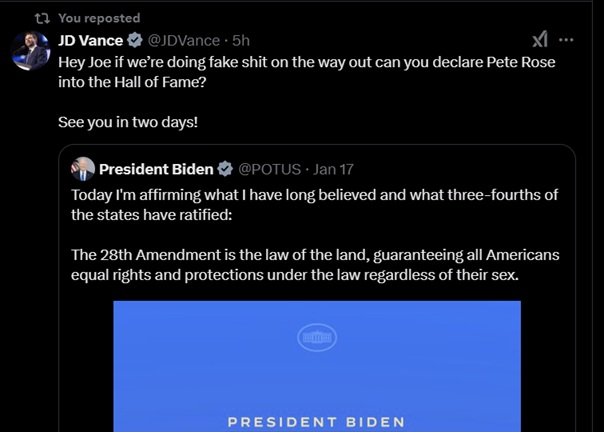604x432 pixels.
Task: Open the @JDVance handle link
Action: [x=185, y=40]
